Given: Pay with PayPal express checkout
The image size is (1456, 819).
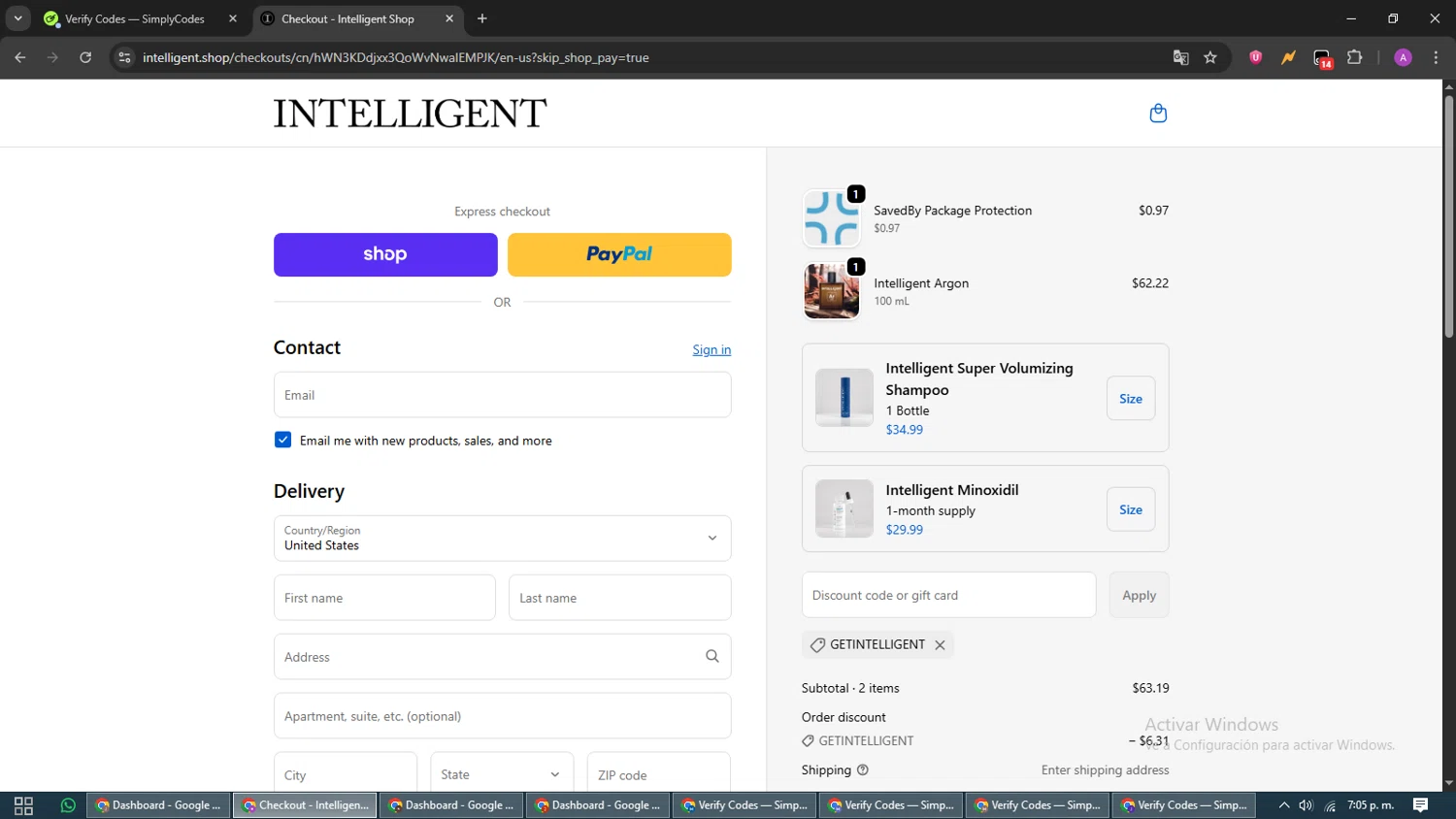Looking at the screenshot, I should [619, 254].
